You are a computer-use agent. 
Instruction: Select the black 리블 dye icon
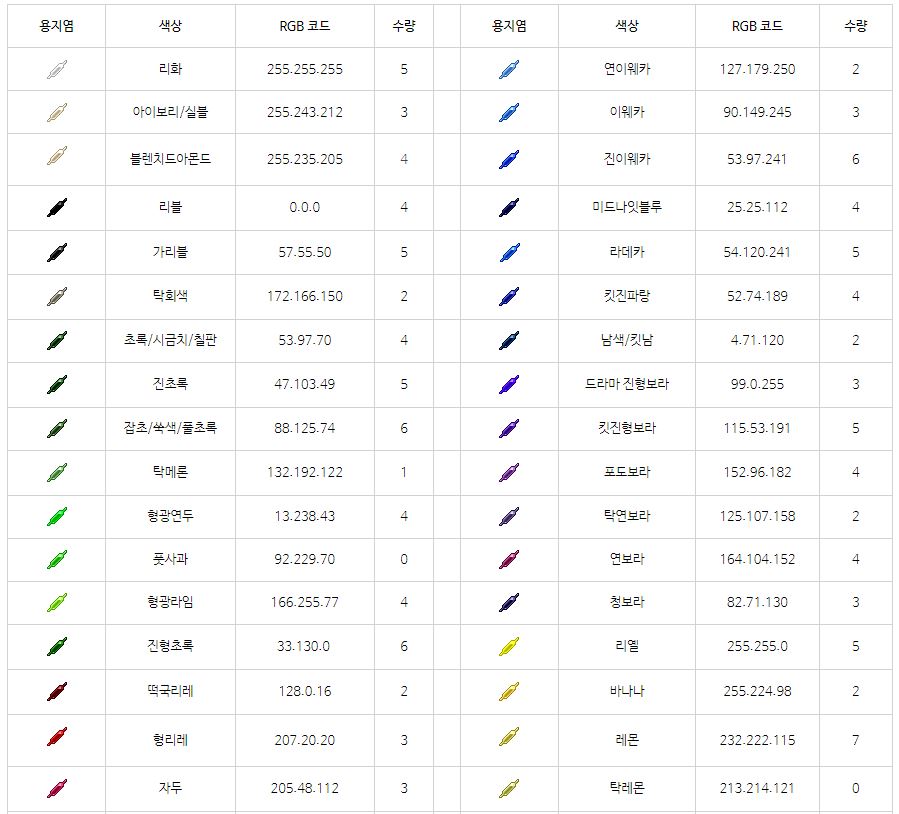pyautogui.click(x=57, y=208)
